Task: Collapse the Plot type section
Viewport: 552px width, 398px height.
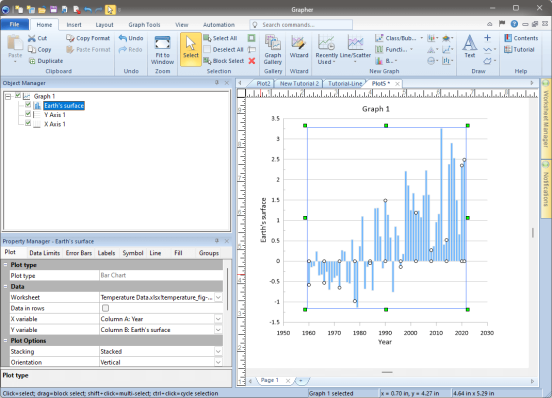Action: [6, 265]
